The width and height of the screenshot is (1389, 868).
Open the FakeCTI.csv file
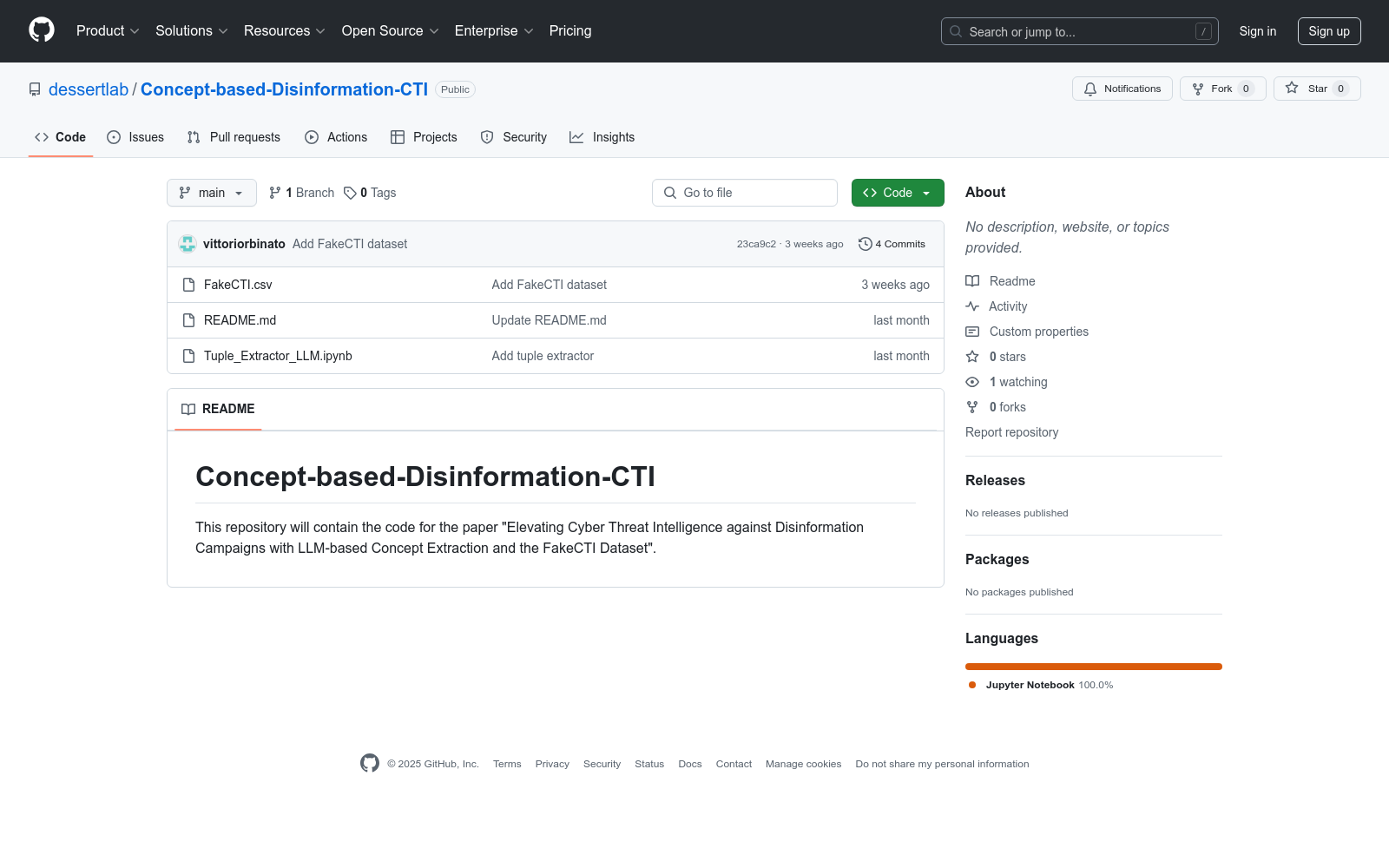pyautogui.click(x=238, y=285)
